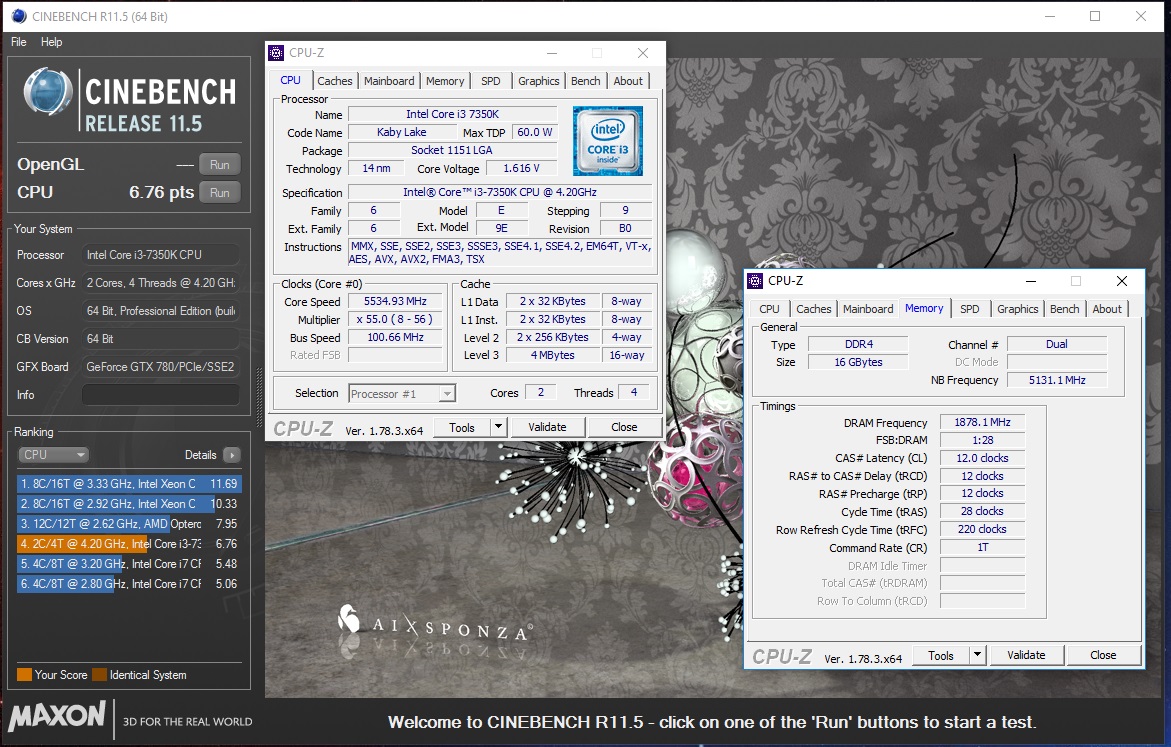1171x747 pixels.
Task: Click the Core Voltage value 1.616 V
Action: (521, 168)
